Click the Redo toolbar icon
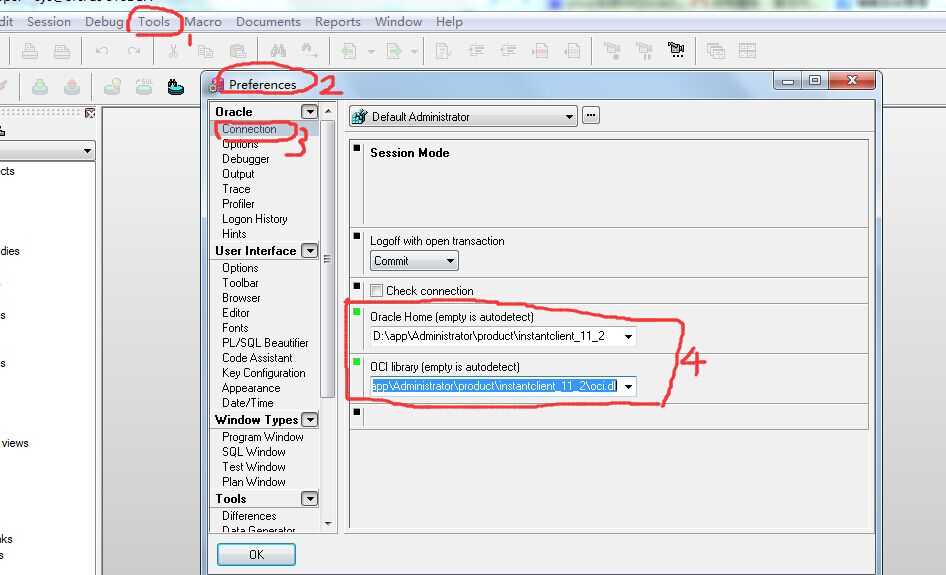 134,51
